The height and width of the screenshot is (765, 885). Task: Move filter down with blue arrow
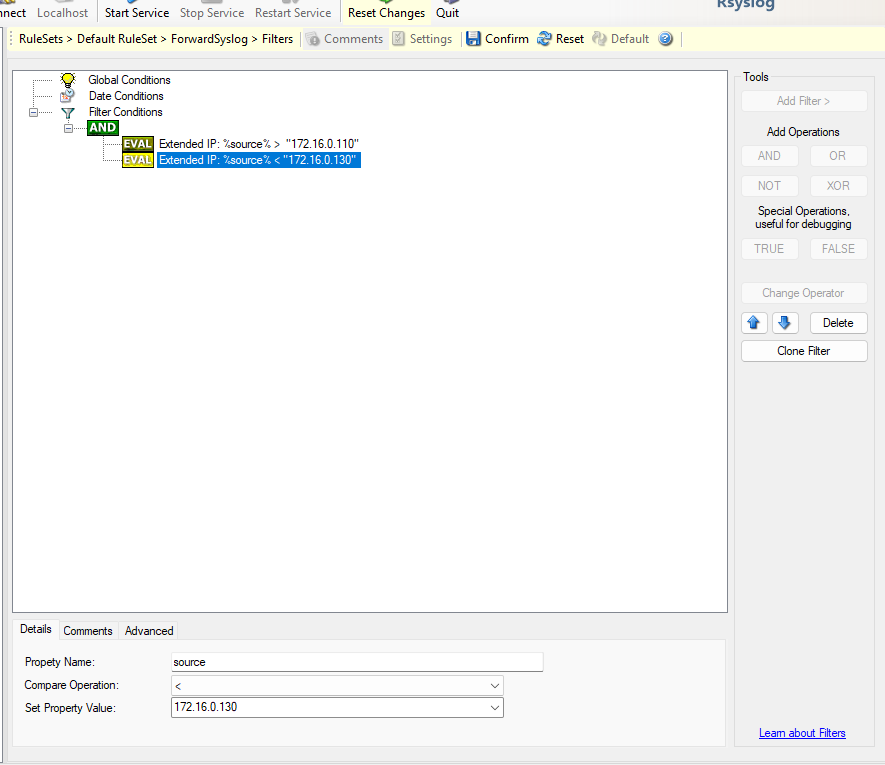coord(785,323)
